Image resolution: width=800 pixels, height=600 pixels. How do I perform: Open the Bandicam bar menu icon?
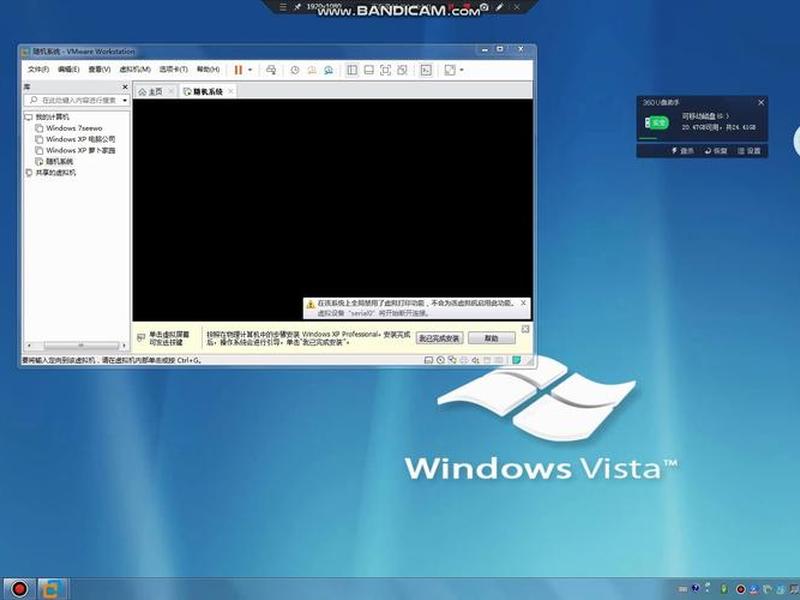[x=283, y=7]
